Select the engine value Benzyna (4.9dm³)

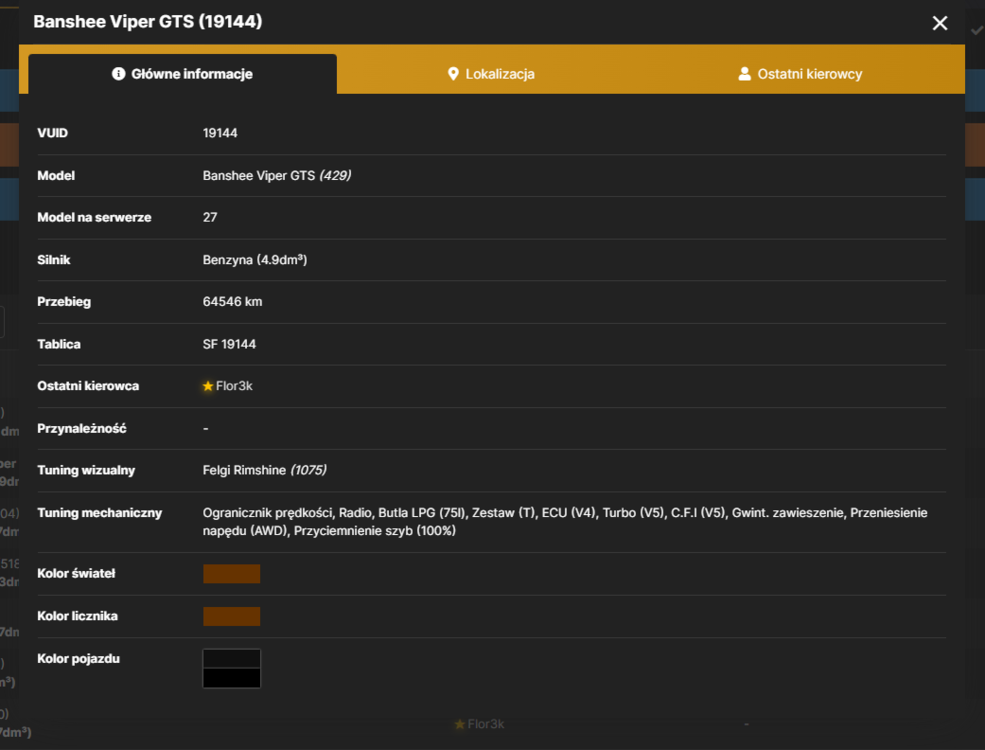[x=254, y=260]
